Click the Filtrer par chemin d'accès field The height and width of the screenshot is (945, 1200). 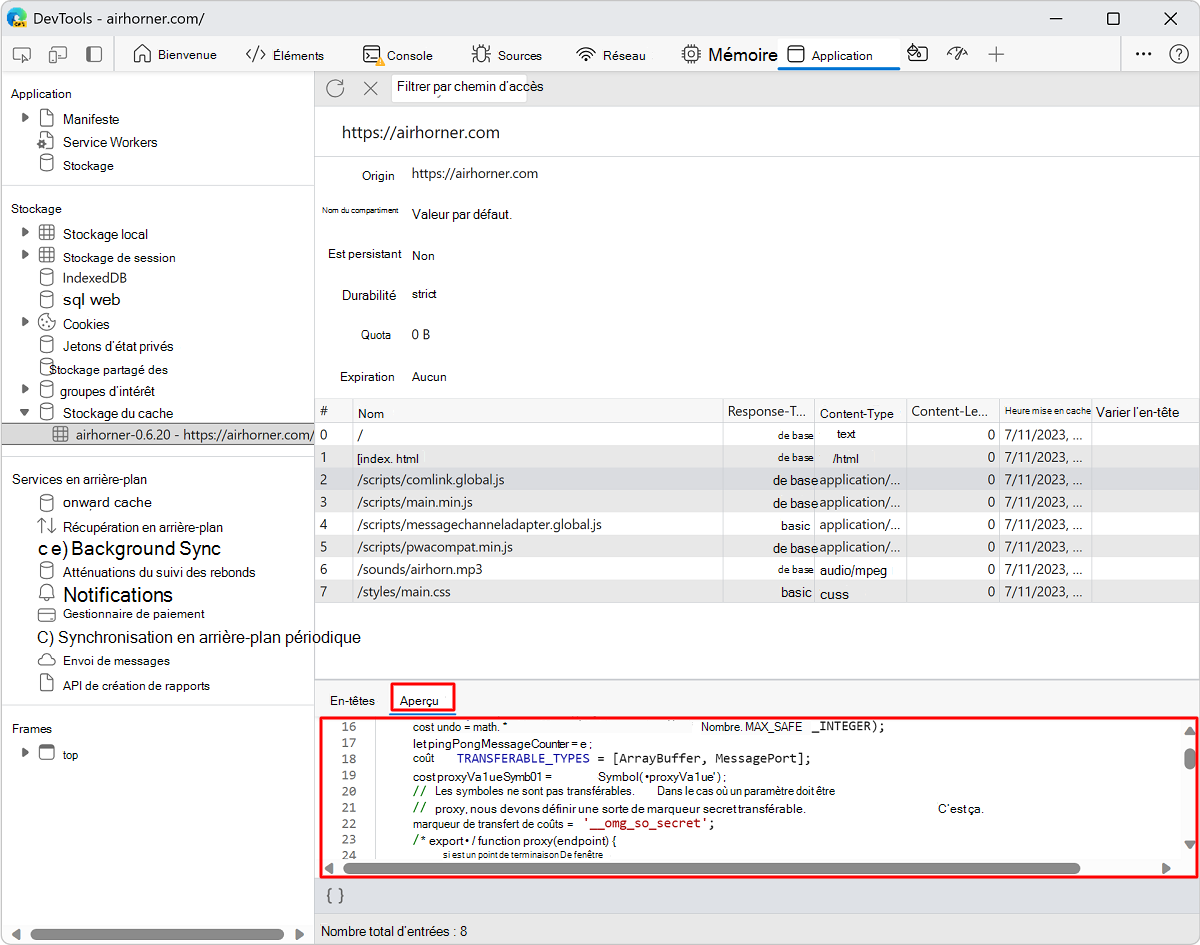459,87
